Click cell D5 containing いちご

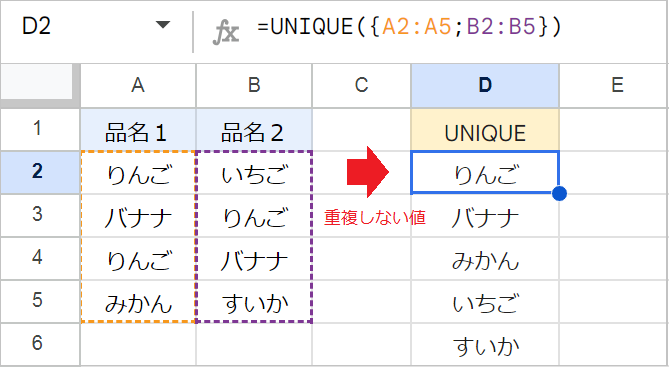click(x=485, y=301)
